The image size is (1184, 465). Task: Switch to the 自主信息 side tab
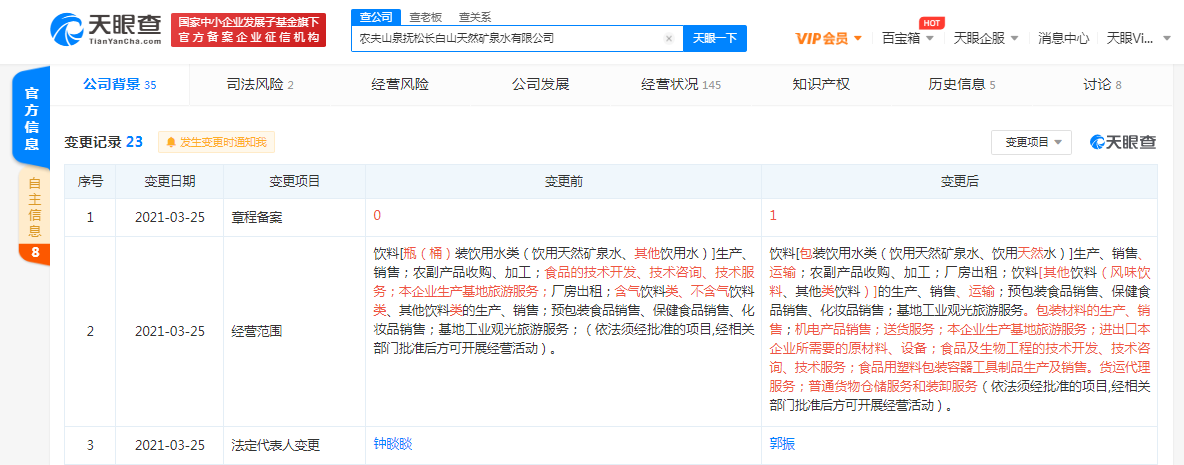point(34,206)
